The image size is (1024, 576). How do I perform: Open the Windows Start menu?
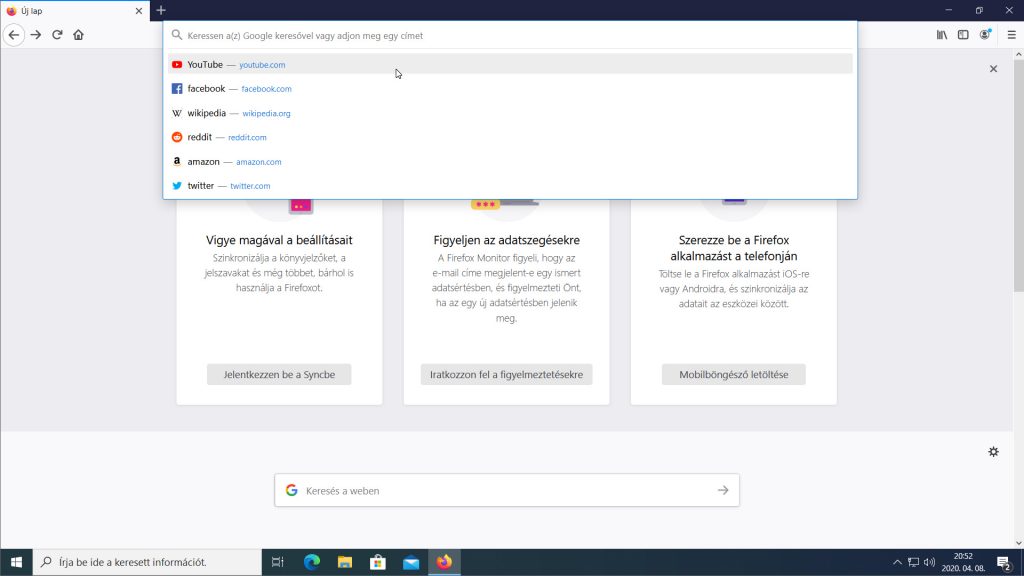tap(16, 562)
